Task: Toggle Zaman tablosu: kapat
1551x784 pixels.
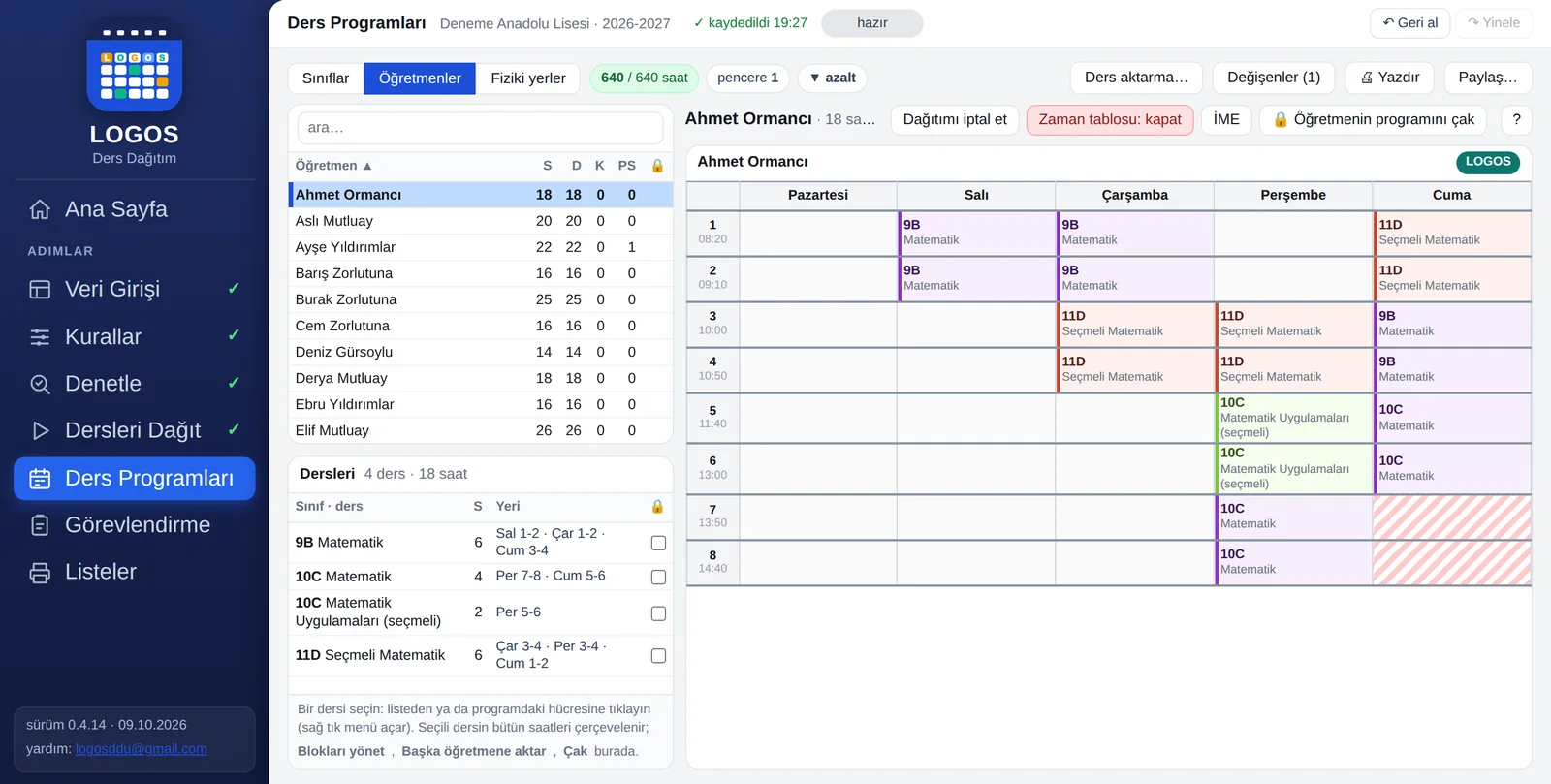Action: 1110,119
